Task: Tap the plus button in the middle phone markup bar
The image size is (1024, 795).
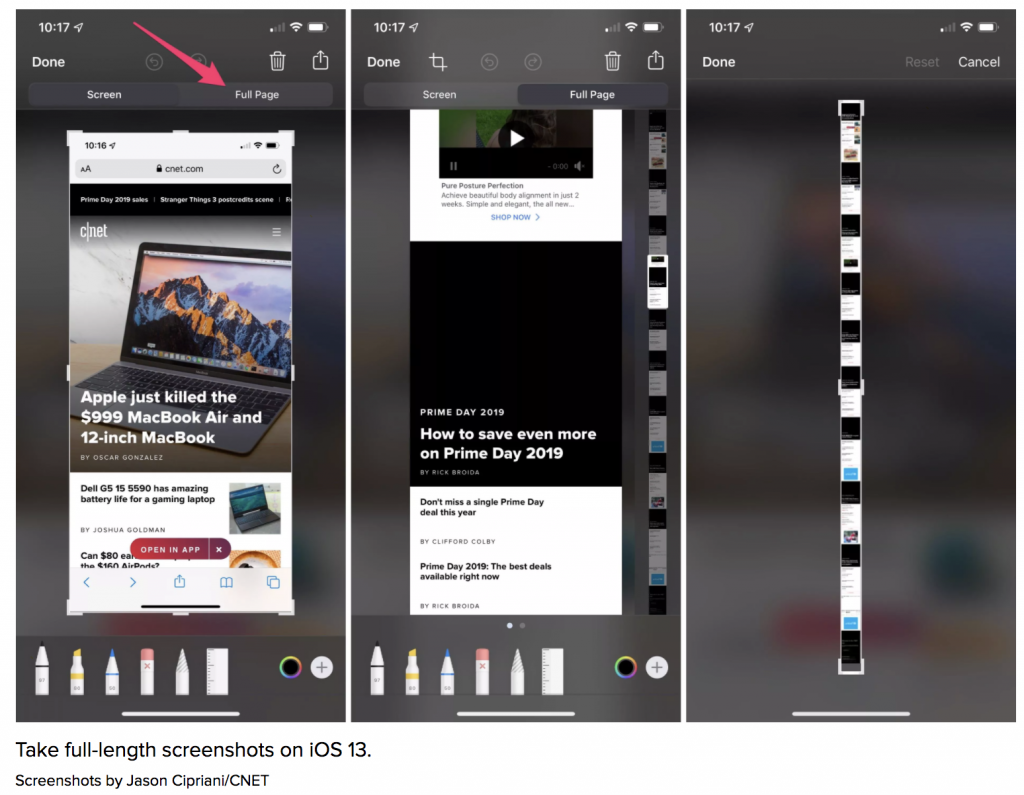Action: click(x=657, y=667)
